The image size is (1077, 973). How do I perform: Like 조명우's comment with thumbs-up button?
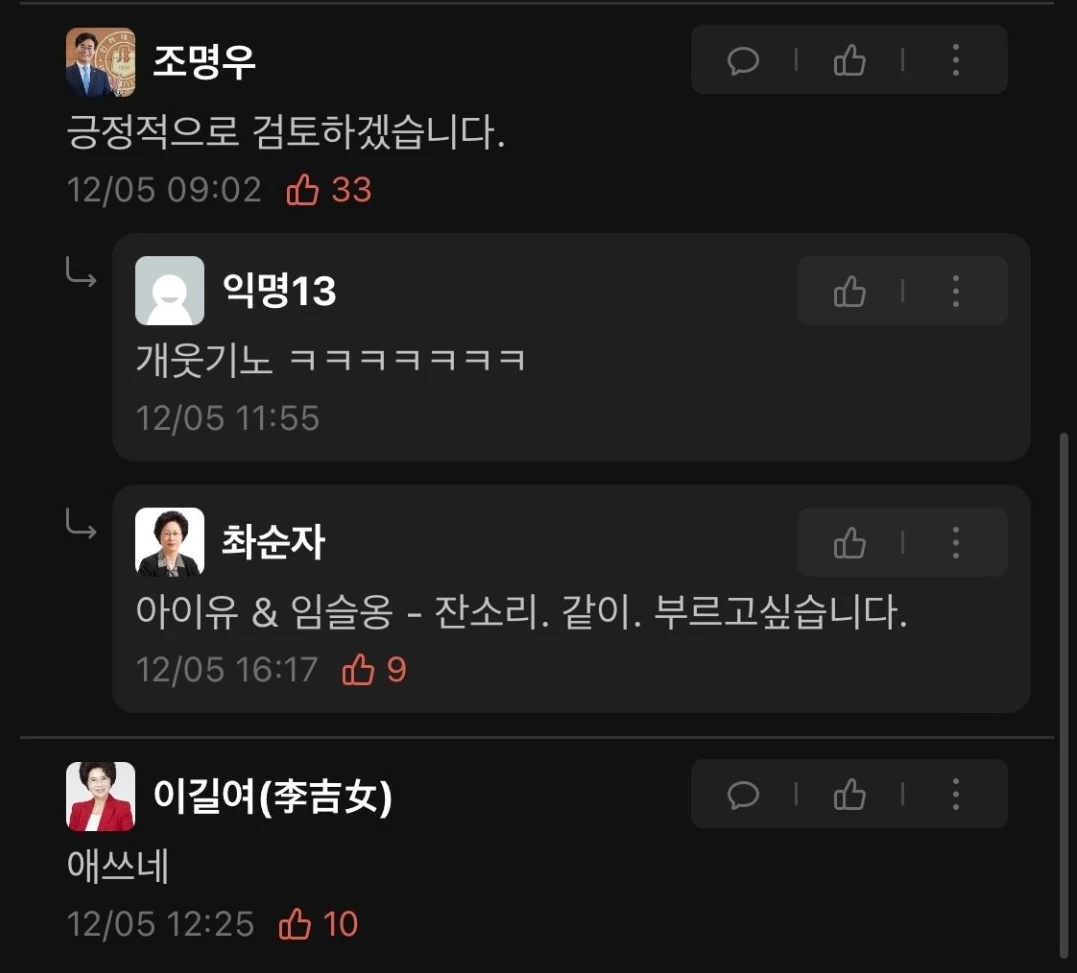pos(850,60)
